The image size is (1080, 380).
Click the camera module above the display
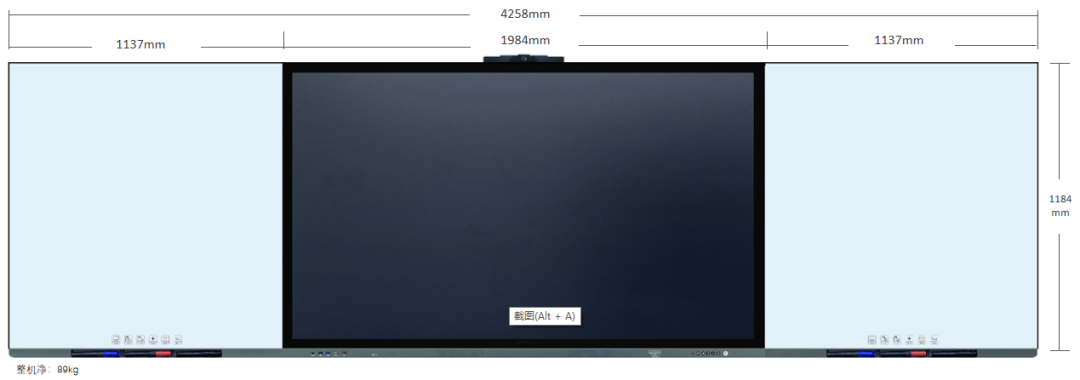tap(524, 59)
